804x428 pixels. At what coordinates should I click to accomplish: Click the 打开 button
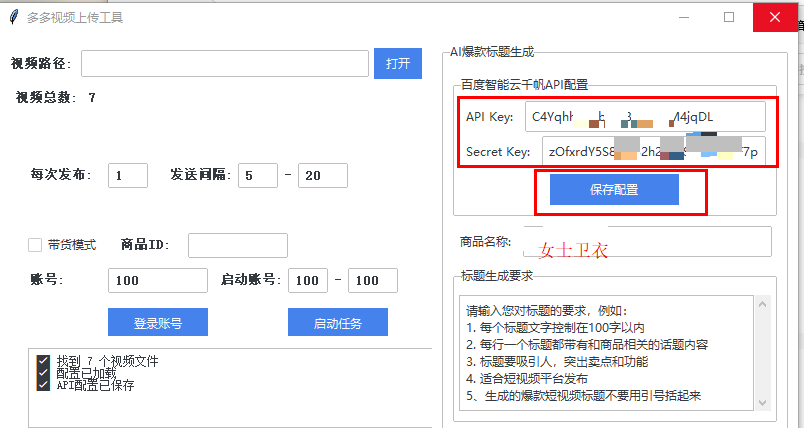point(398,64)
